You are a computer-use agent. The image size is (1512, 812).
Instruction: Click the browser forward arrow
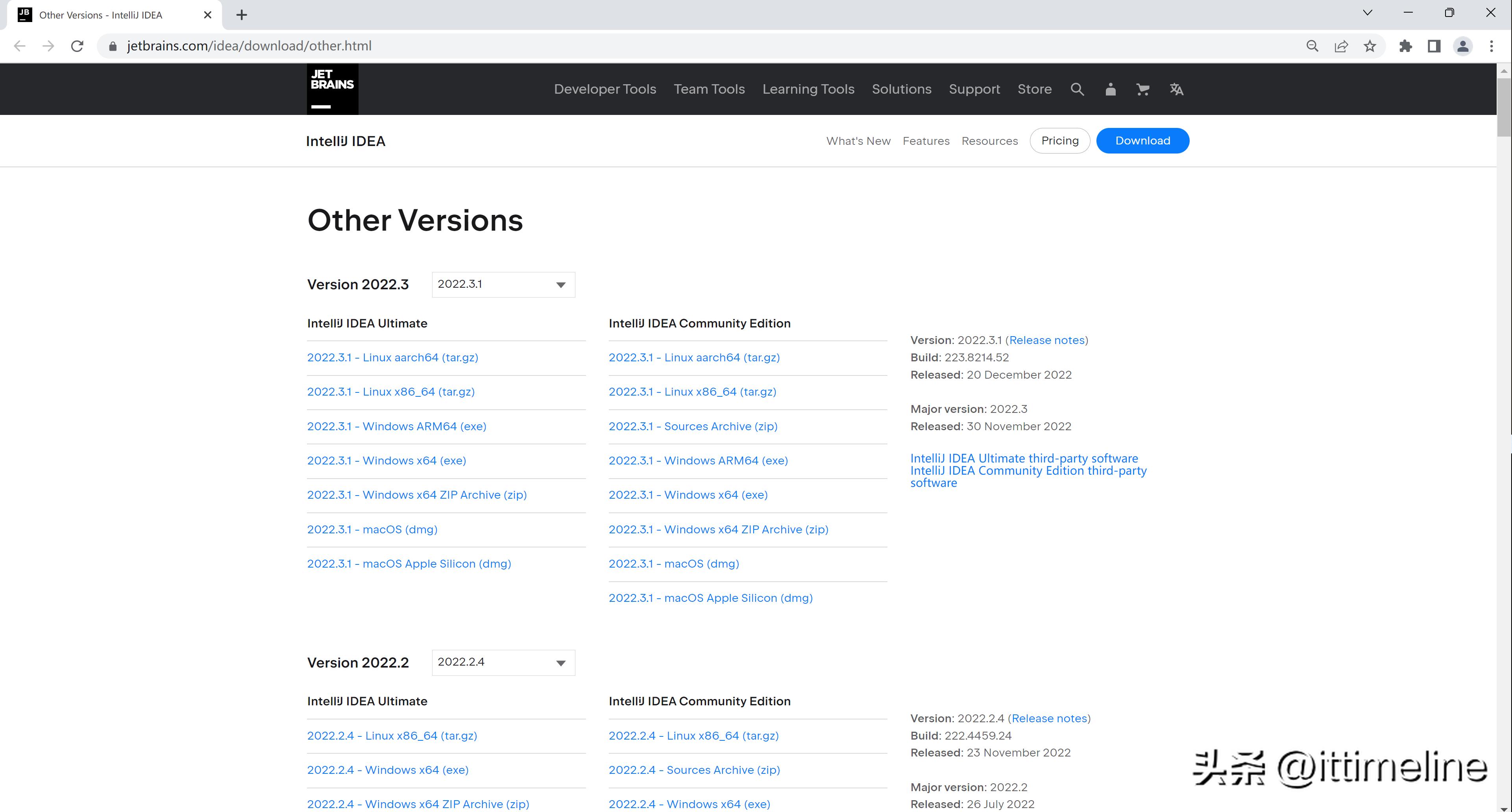point(48,46)
